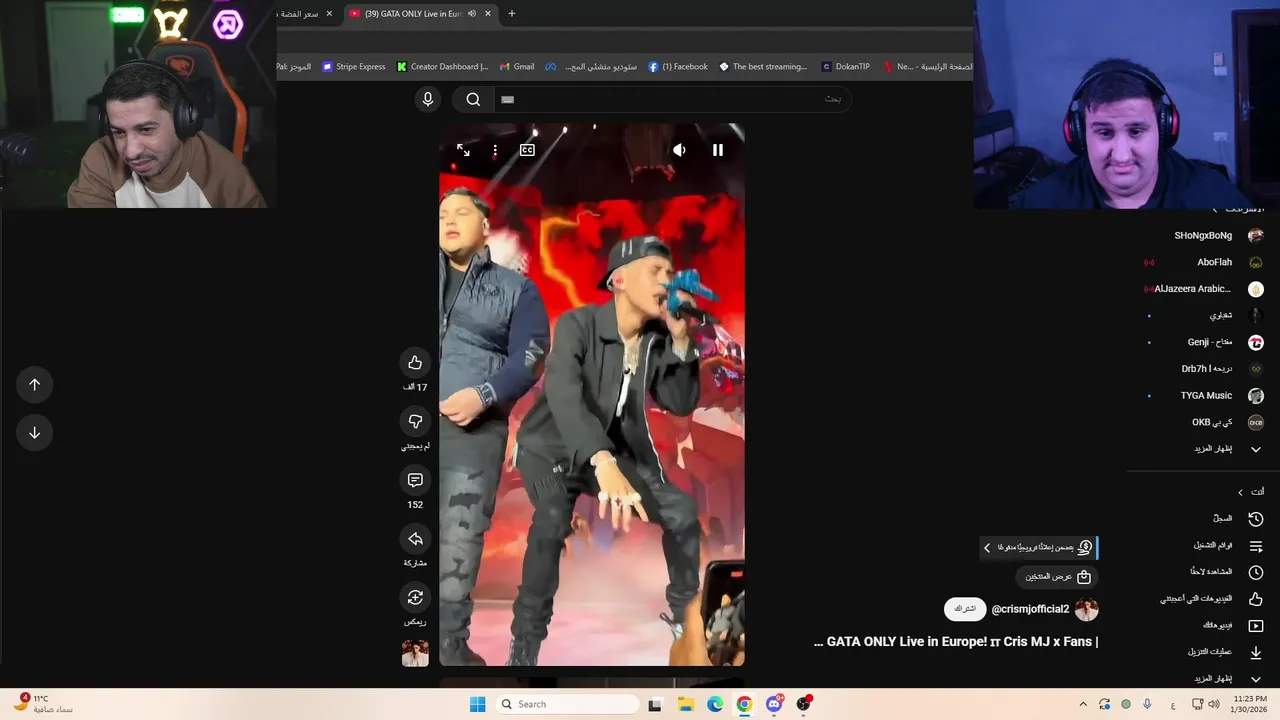This screenshot has width=1280, height=720.
Task: Go to the previous short with up arrow
Action: pyautogui.click(x=34, y=384)
